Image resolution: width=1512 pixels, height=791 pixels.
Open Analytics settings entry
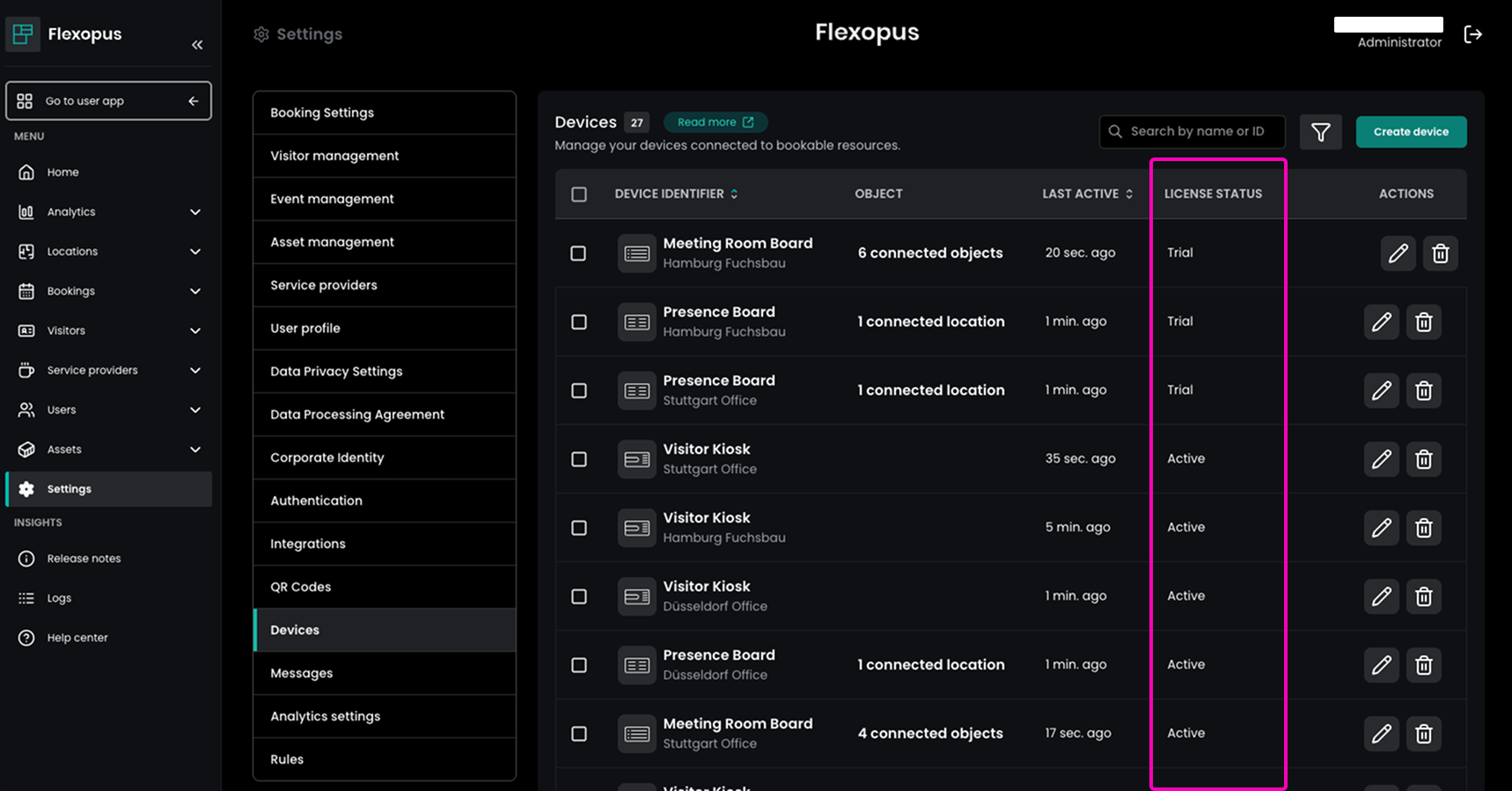[x=385, y=716]
